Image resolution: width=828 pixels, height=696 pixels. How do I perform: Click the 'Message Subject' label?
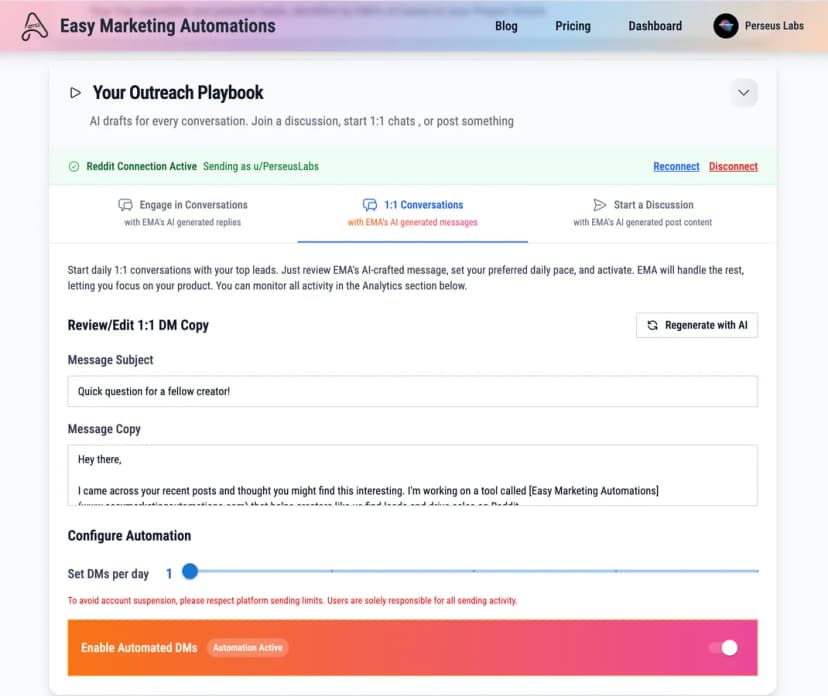[x=110, y=360]
